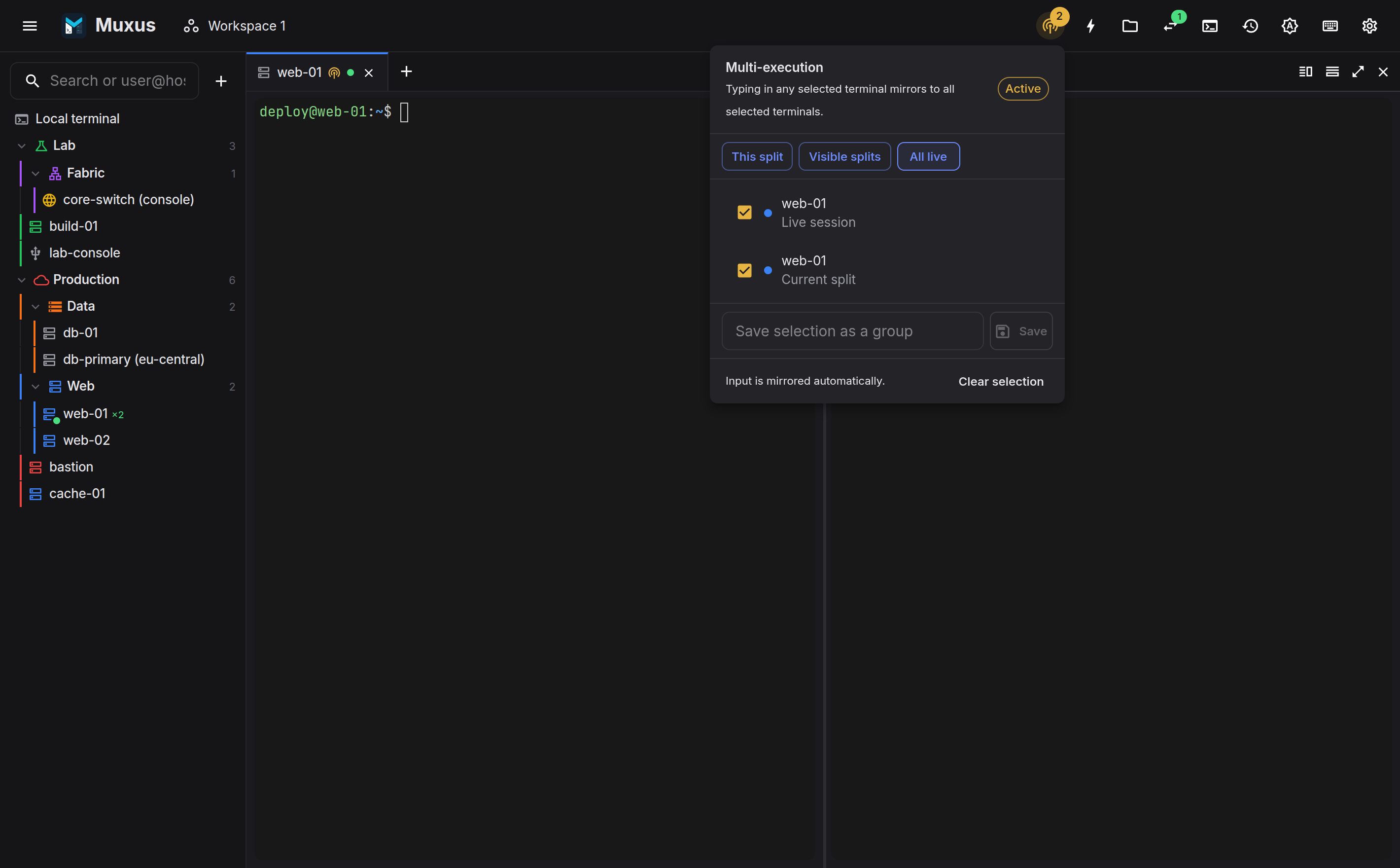
Task: Click broadcast icon on web-01 tab
Action: click(334, 73)
